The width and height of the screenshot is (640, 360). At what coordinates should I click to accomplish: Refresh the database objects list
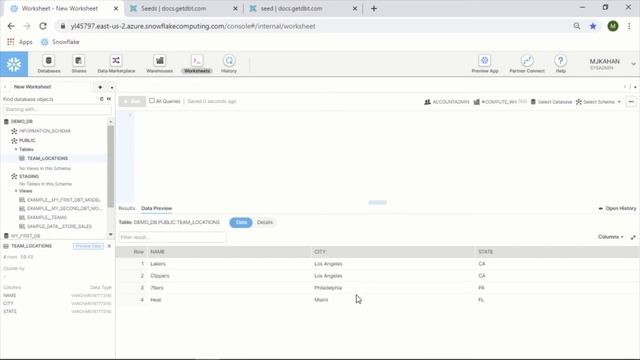tap(102, 99)
